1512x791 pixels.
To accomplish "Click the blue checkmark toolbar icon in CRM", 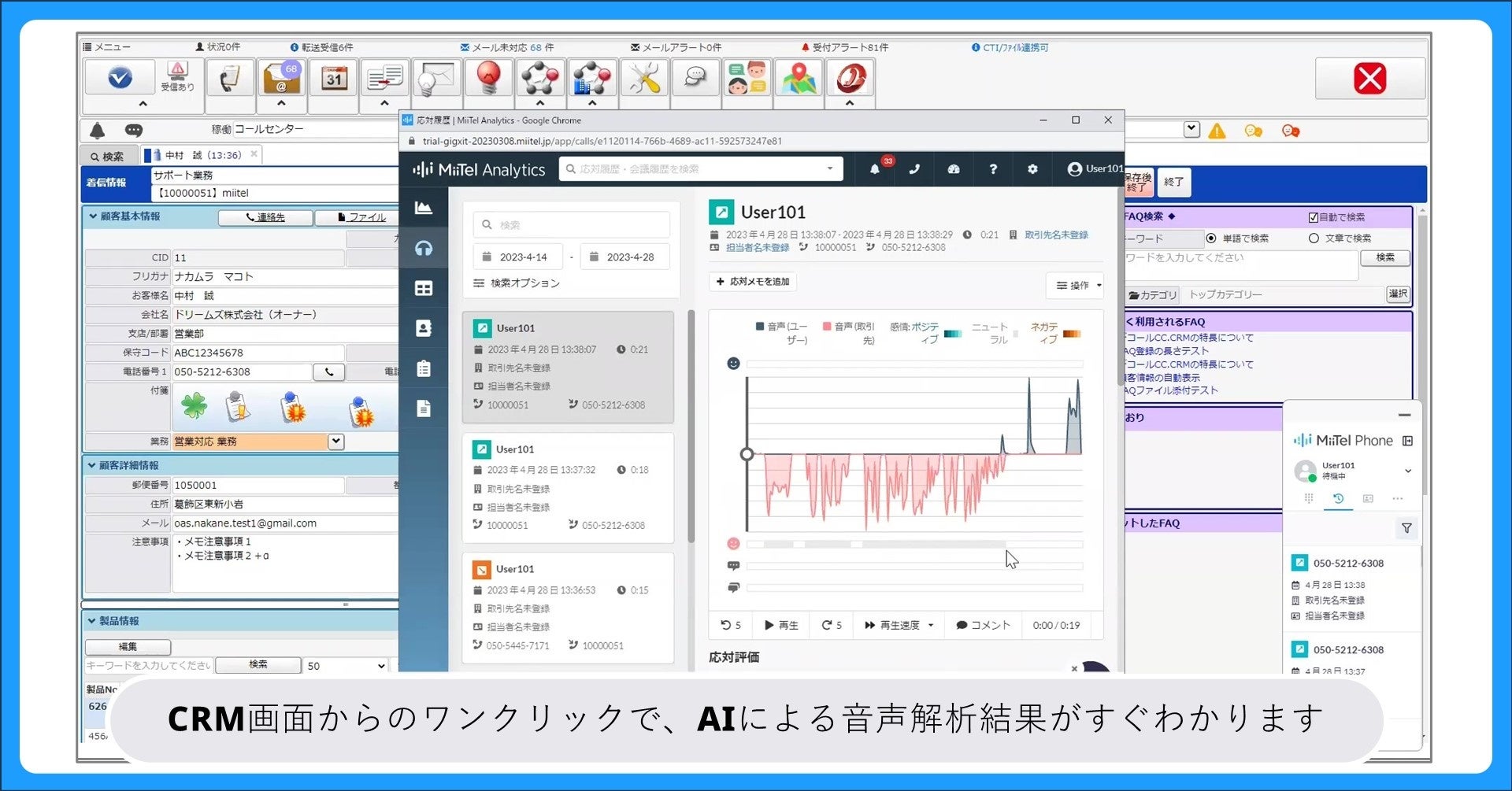I will coord(120,78).
